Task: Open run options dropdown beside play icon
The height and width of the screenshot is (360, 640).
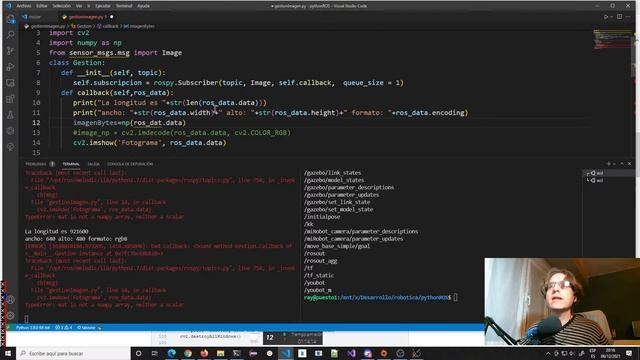Action: point(612,17)
